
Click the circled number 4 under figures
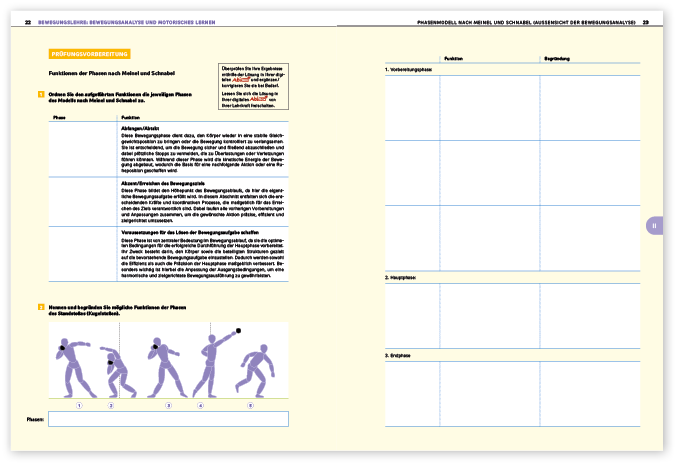200,405
